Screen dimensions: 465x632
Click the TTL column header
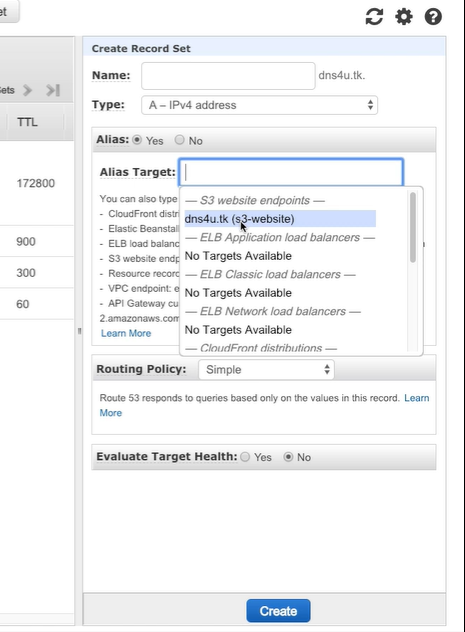[27, 122]
